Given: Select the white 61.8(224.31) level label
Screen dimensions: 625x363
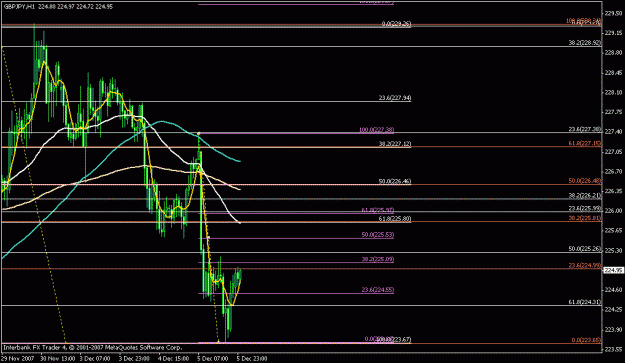Looking at the screenshot, I should (x=585, y=302).
